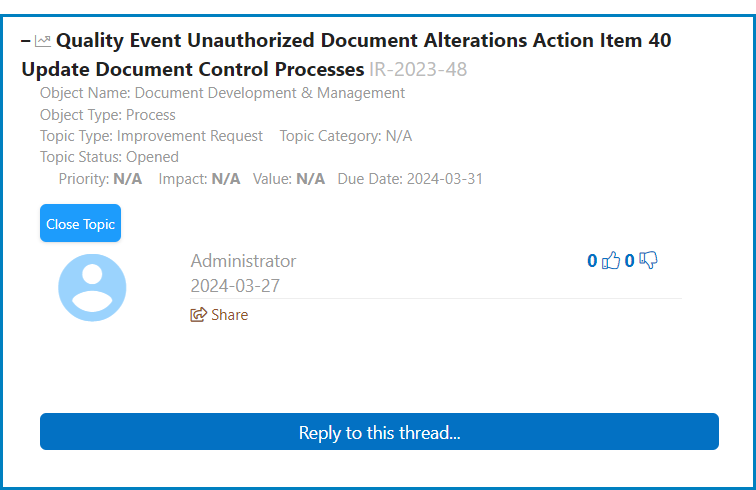Click the dislike count beside thumbs-down
Image resolution: width=756 pixels, height=490 pixels.
tap(630, 261)
